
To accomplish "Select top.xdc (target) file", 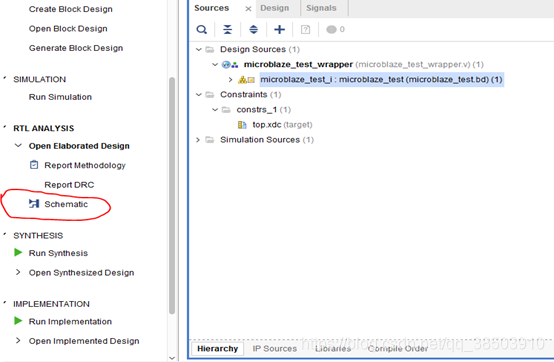I will tap(282, 125).
